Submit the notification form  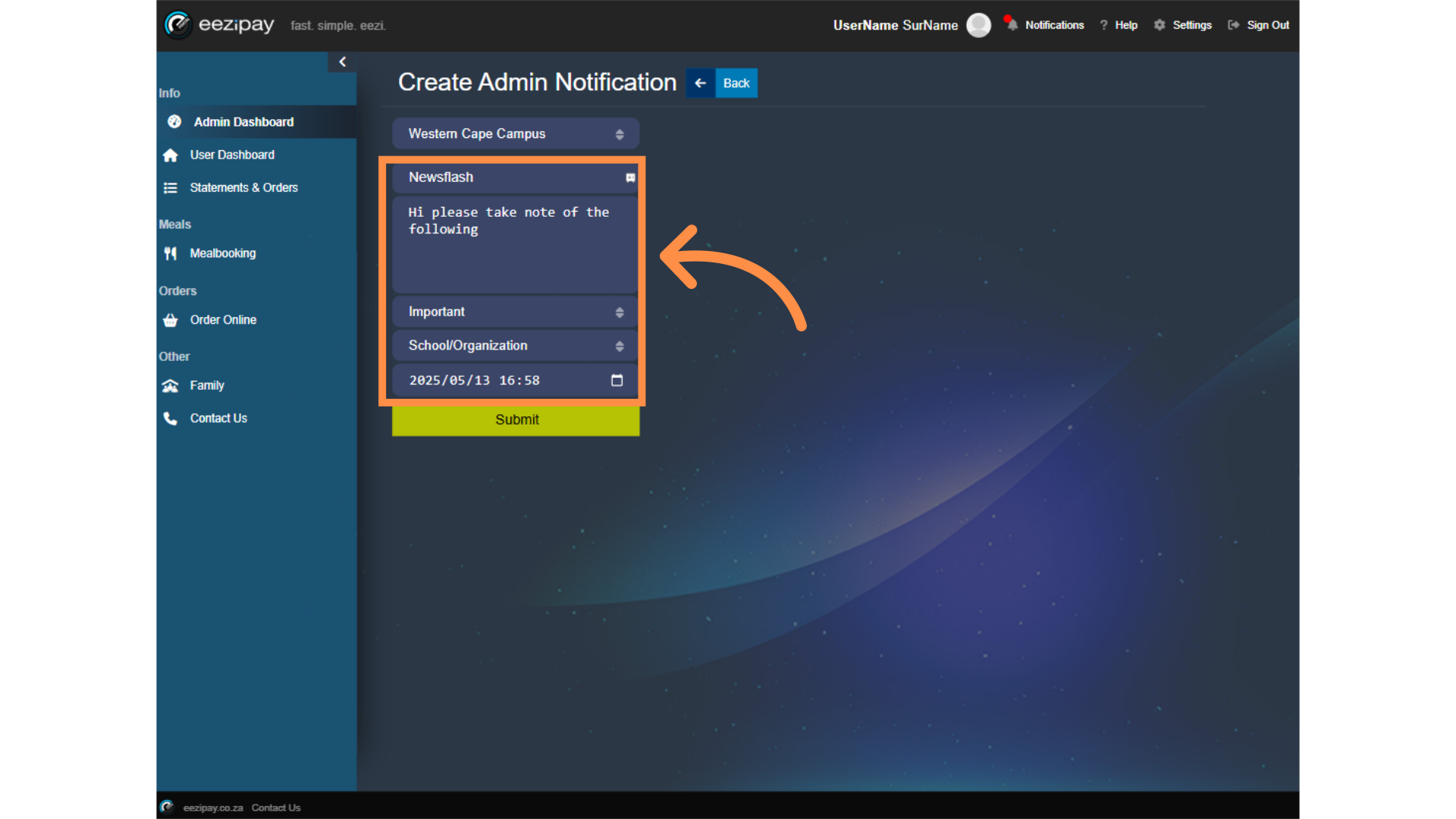pyautogui.click(x=516, y=420)
